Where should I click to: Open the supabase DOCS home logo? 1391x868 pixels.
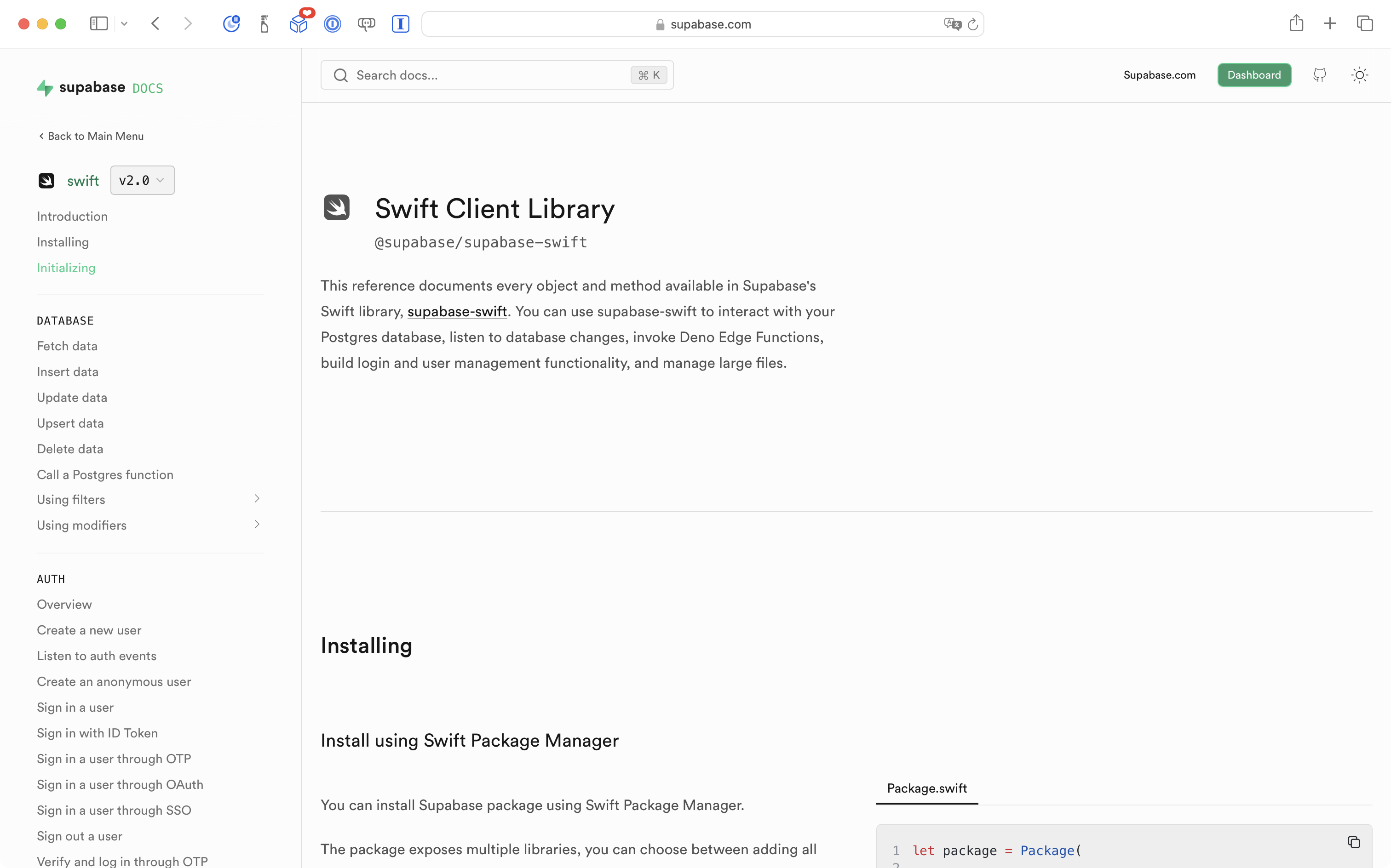tap(99, 87)
